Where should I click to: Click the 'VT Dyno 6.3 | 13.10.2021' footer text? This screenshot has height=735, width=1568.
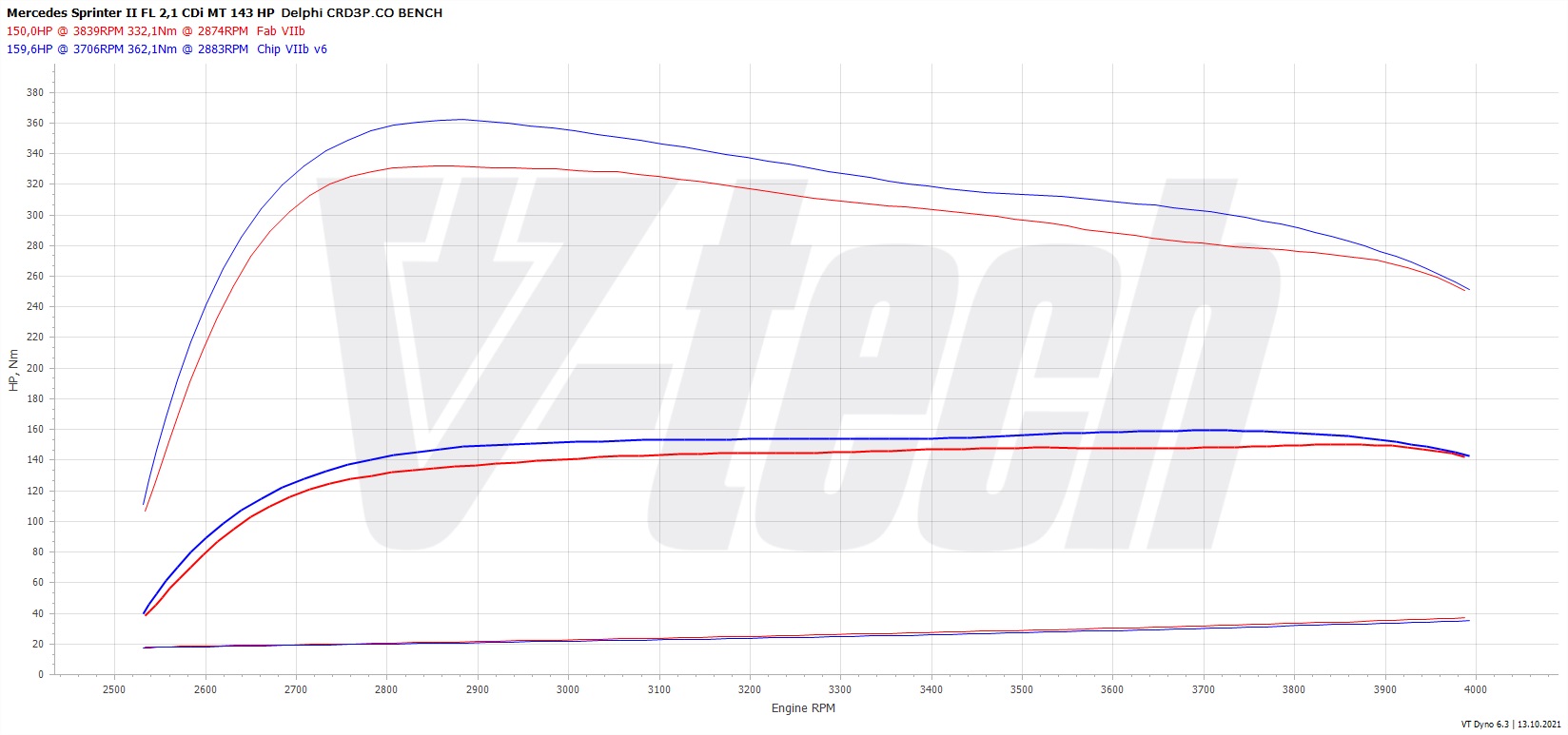1512,725
